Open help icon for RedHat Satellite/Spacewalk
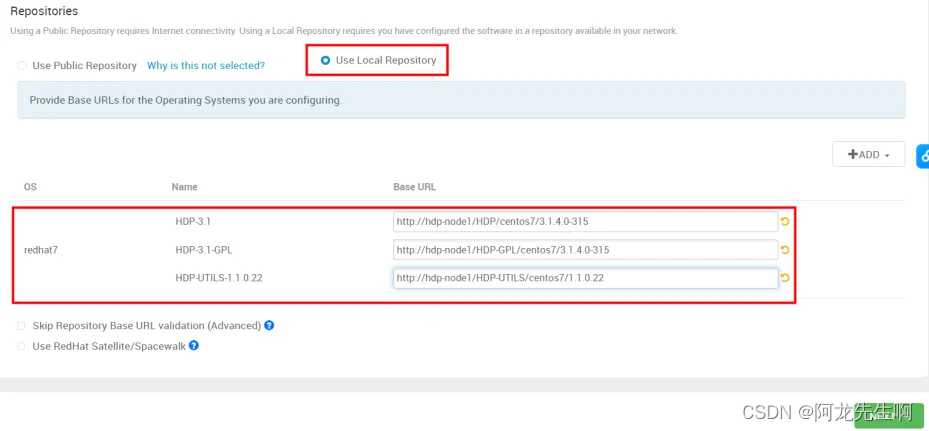929x431 pixels. [x=193, y=345]
